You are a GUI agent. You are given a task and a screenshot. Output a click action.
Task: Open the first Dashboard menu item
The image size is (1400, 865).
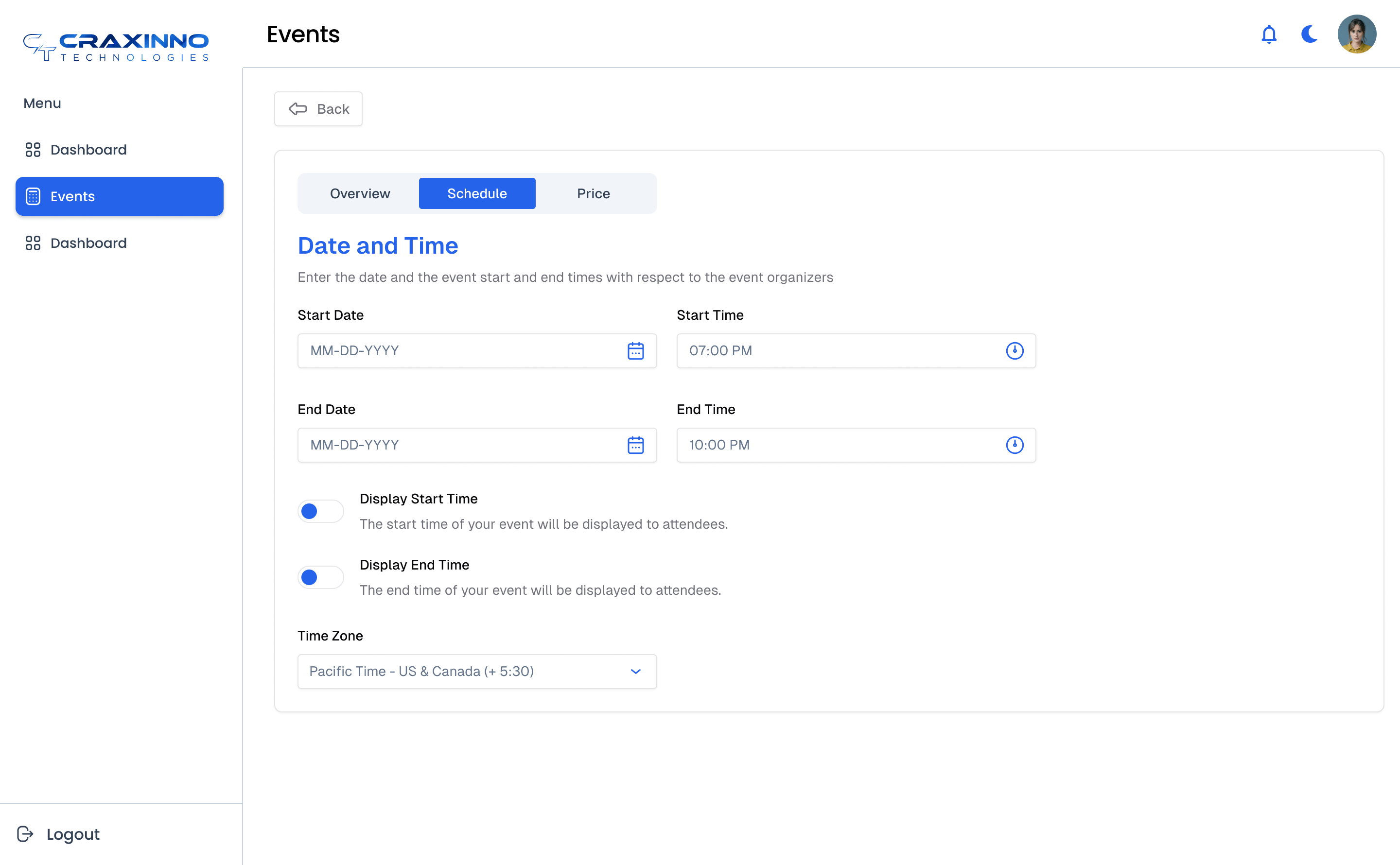click(x=120, y=150)
